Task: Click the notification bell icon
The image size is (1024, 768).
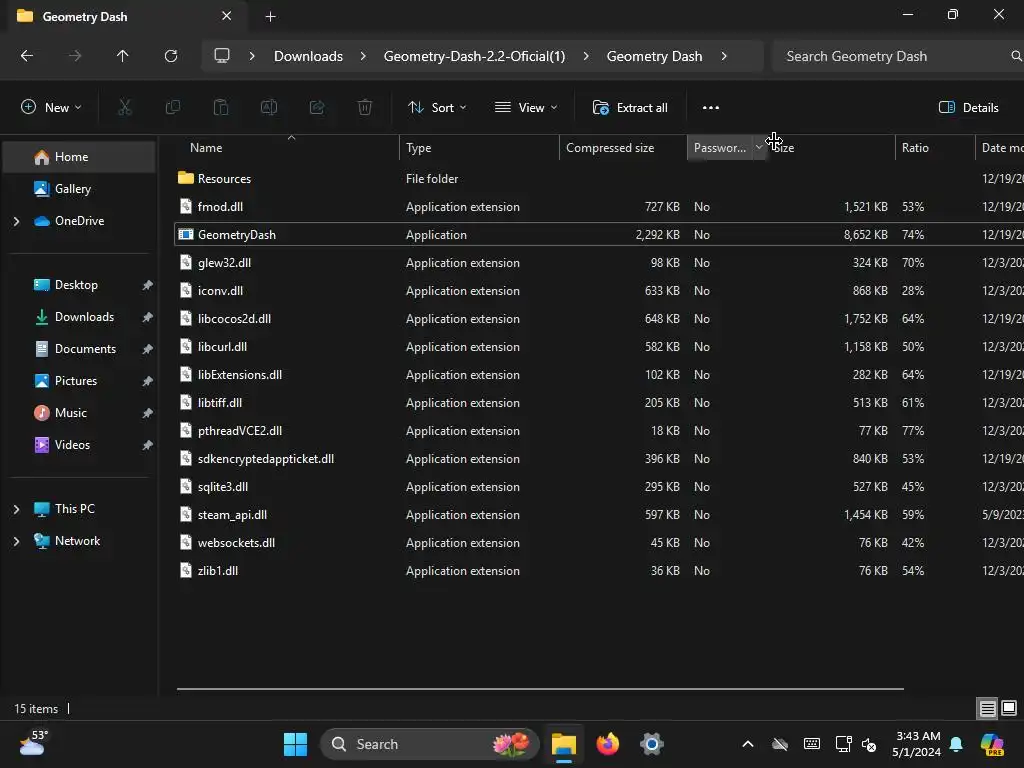Action: coord(956,744)
